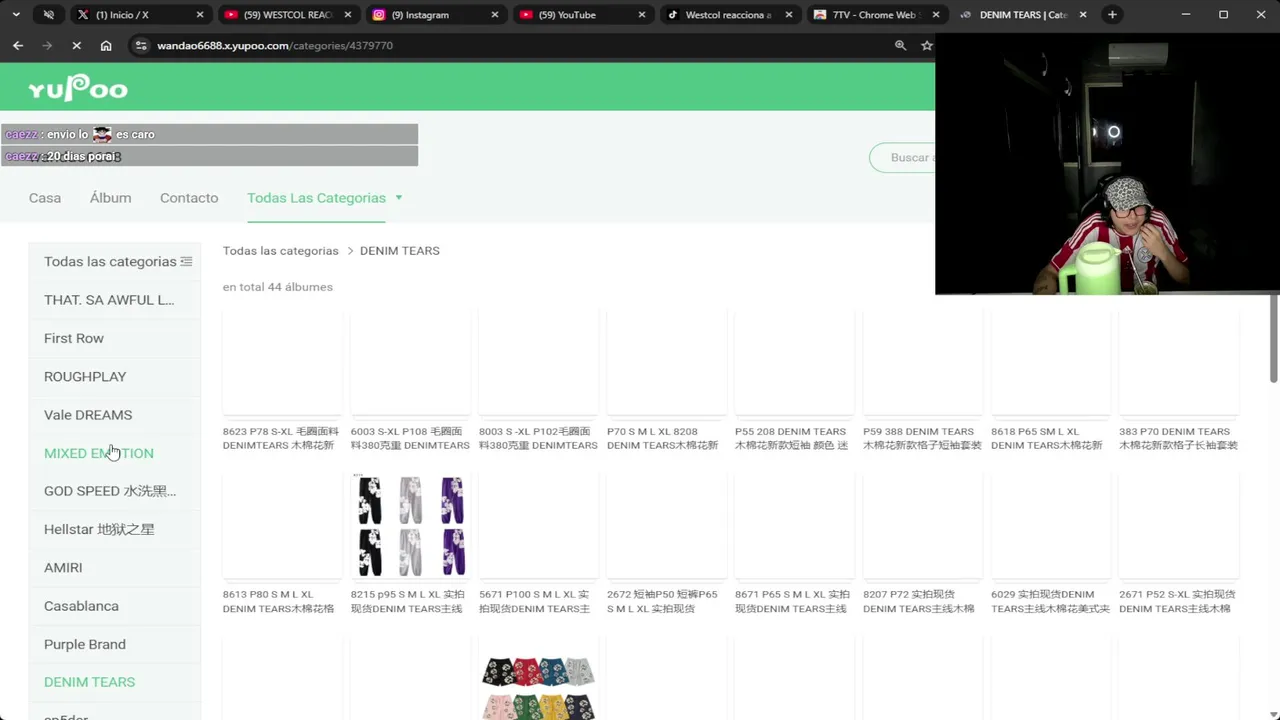Go back to the previous page
This screenshot has width=1280, height=720.
pos(18,46)
